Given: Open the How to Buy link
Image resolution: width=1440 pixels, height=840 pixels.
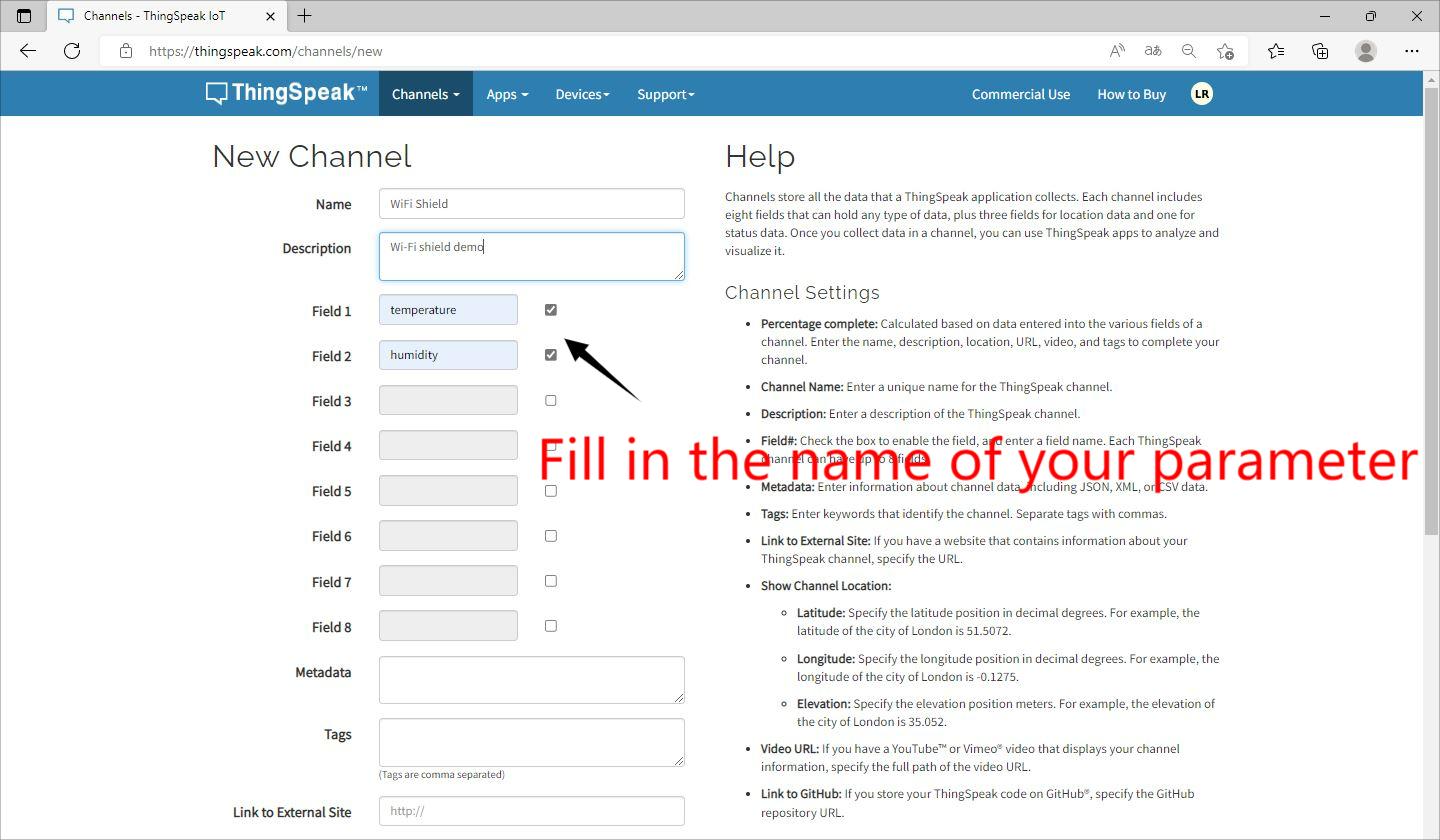Looking at the screenshot, I should 1131,94.
